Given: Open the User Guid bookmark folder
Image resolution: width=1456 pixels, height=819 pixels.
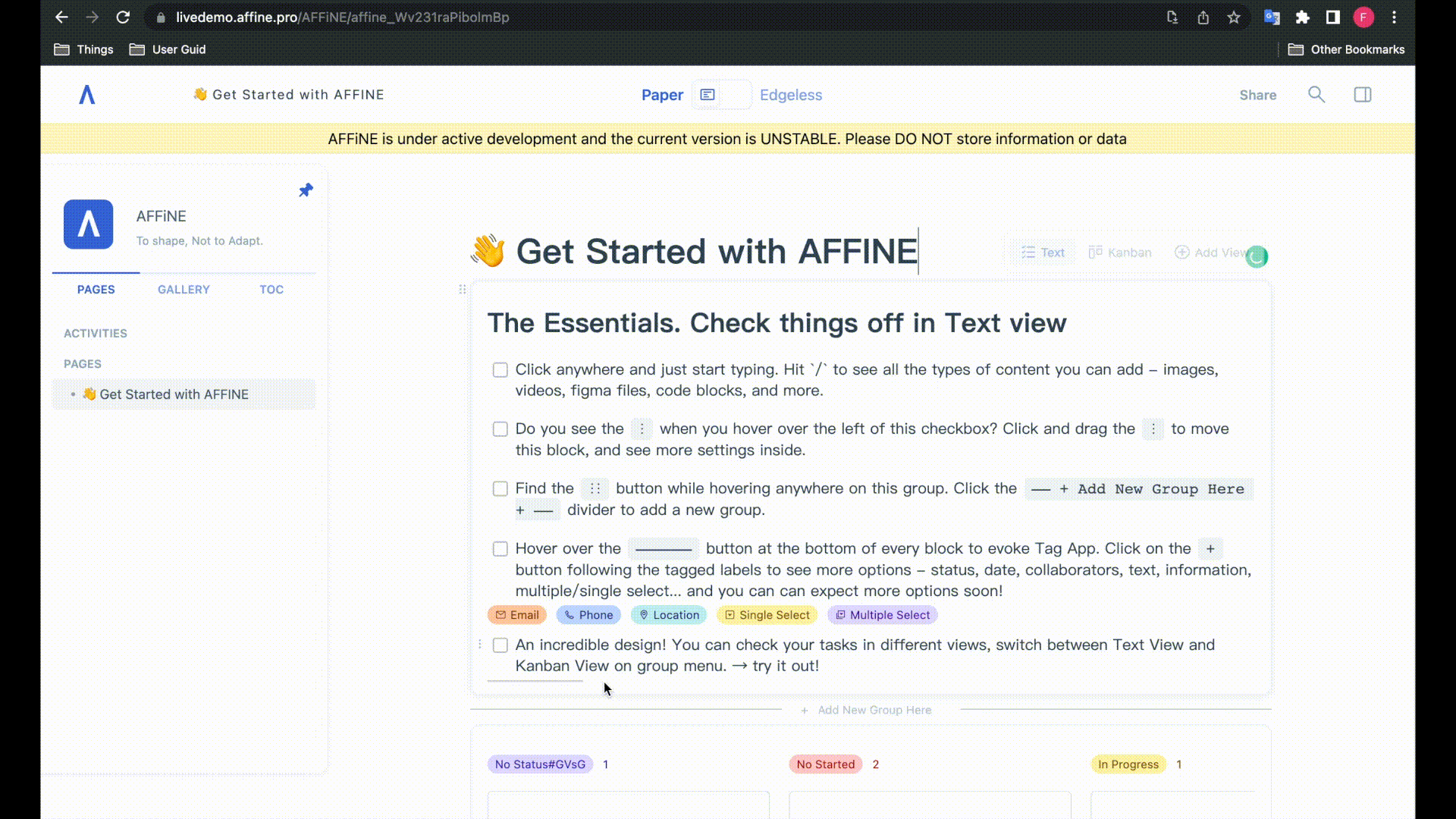Looking at the screenshot, I should (x=168, y=49).
